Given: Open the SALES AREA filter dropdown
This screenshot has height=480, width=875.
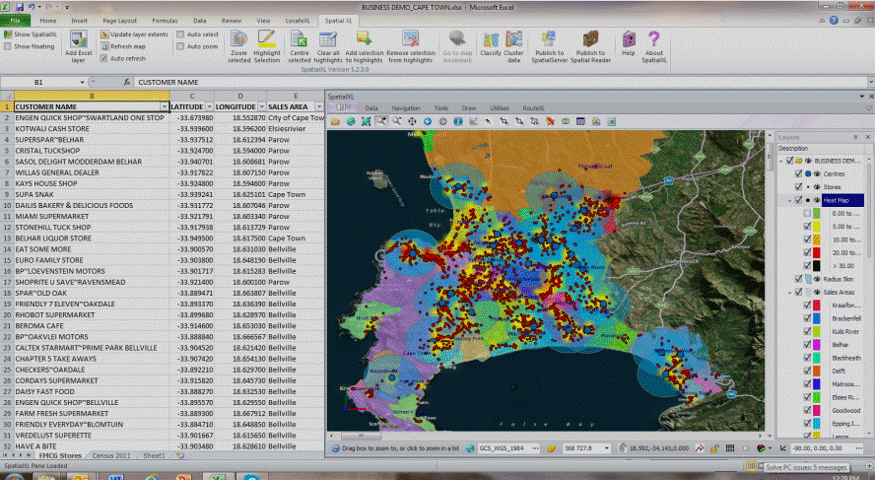Looking at the screenshot, I should [318, 106].
